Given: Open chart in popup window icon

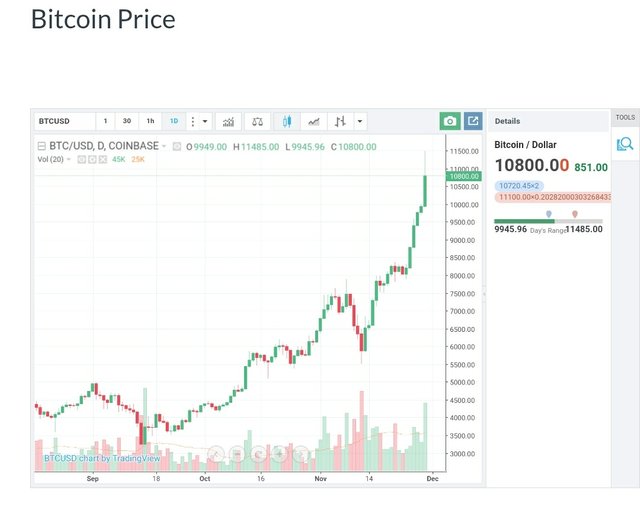Looking at the screenshot, I should 473,121.
